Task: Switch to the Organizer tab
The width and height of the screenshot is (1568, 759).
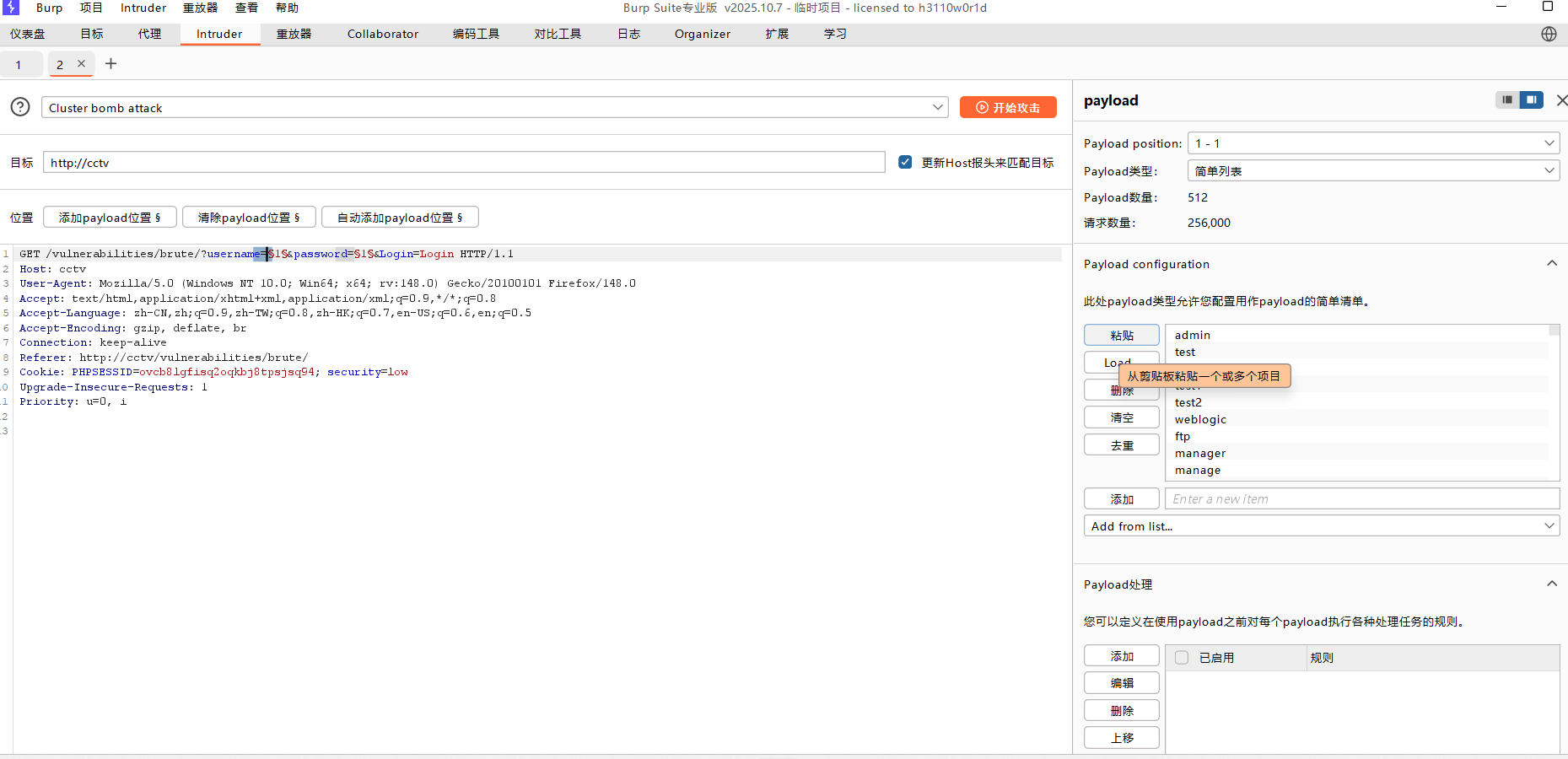Action: 703,34
